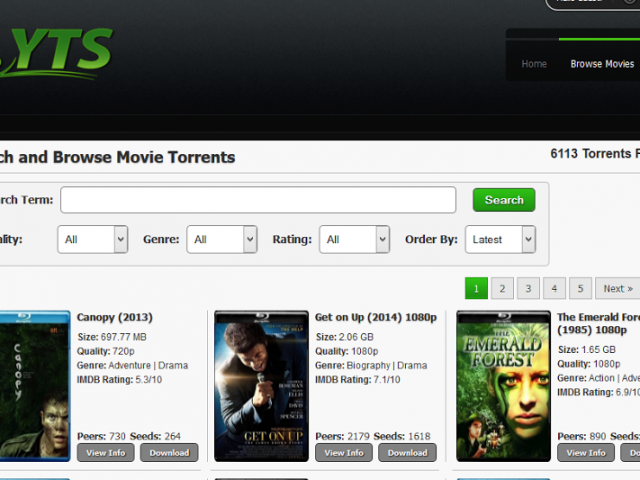Screen dimensions: 640x480
Task: Click View Info for The Emerald Forest
Action: (586, 453)
